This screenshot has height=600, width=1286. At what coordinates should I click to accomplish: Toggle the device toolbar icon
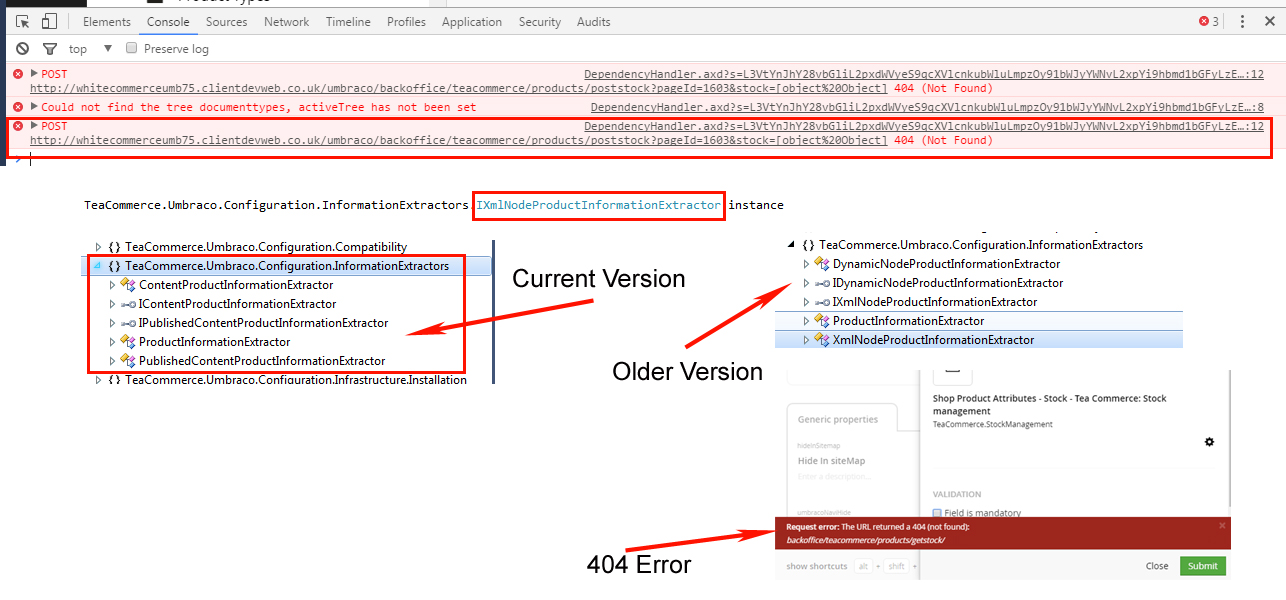click(x=49, y=22)
